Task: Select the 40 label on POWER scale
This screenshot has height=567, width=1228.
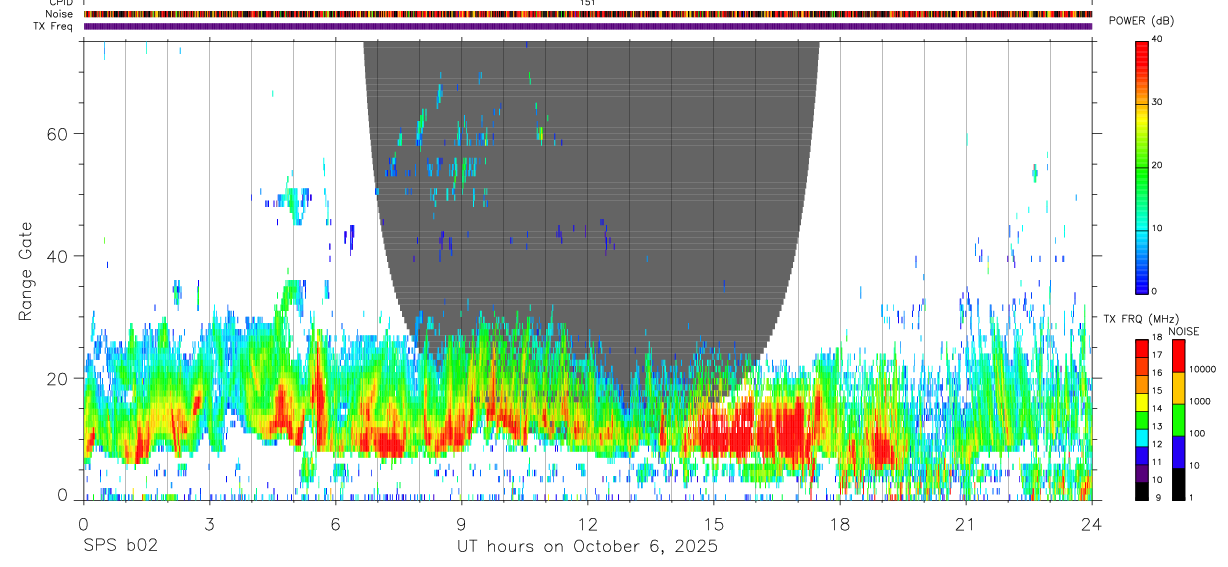Action: [x=1157, y=40]
